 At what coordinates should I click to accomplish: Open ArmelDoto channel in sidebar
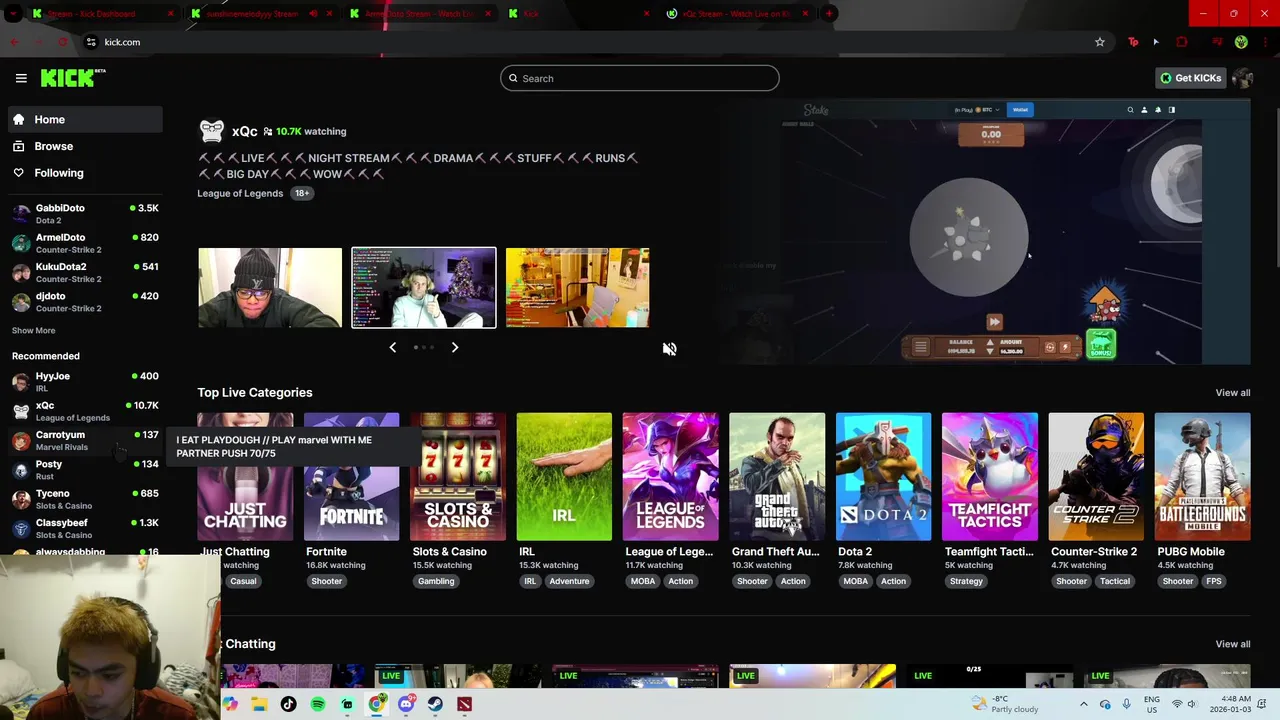(85, 243)
